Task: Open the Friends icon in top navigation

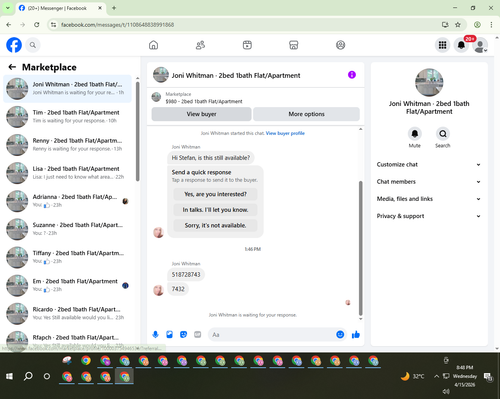Action: (x=200, y=45)
